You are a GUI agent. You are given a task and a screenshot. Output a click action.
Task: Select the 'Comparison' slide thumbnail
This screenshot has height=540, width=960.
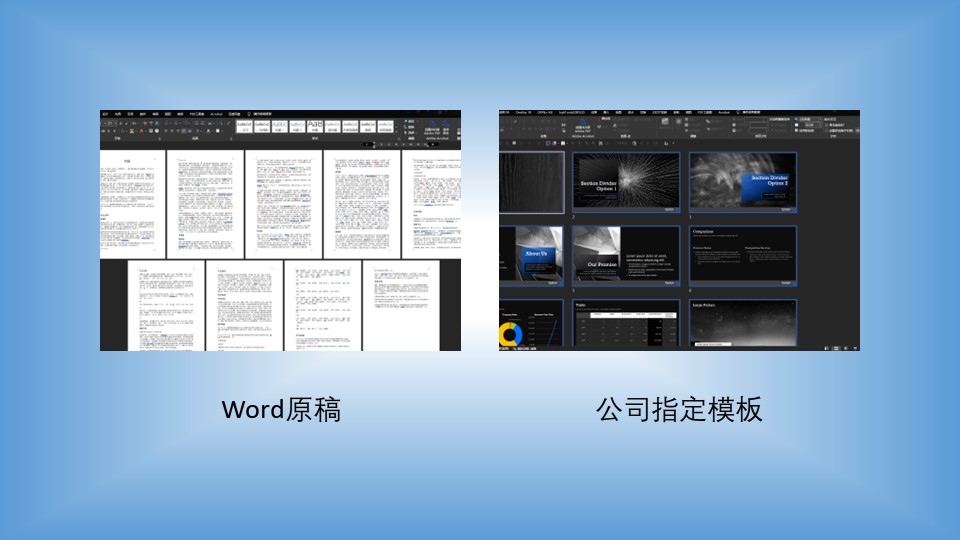pyautogui.click(x=743, y=255)
